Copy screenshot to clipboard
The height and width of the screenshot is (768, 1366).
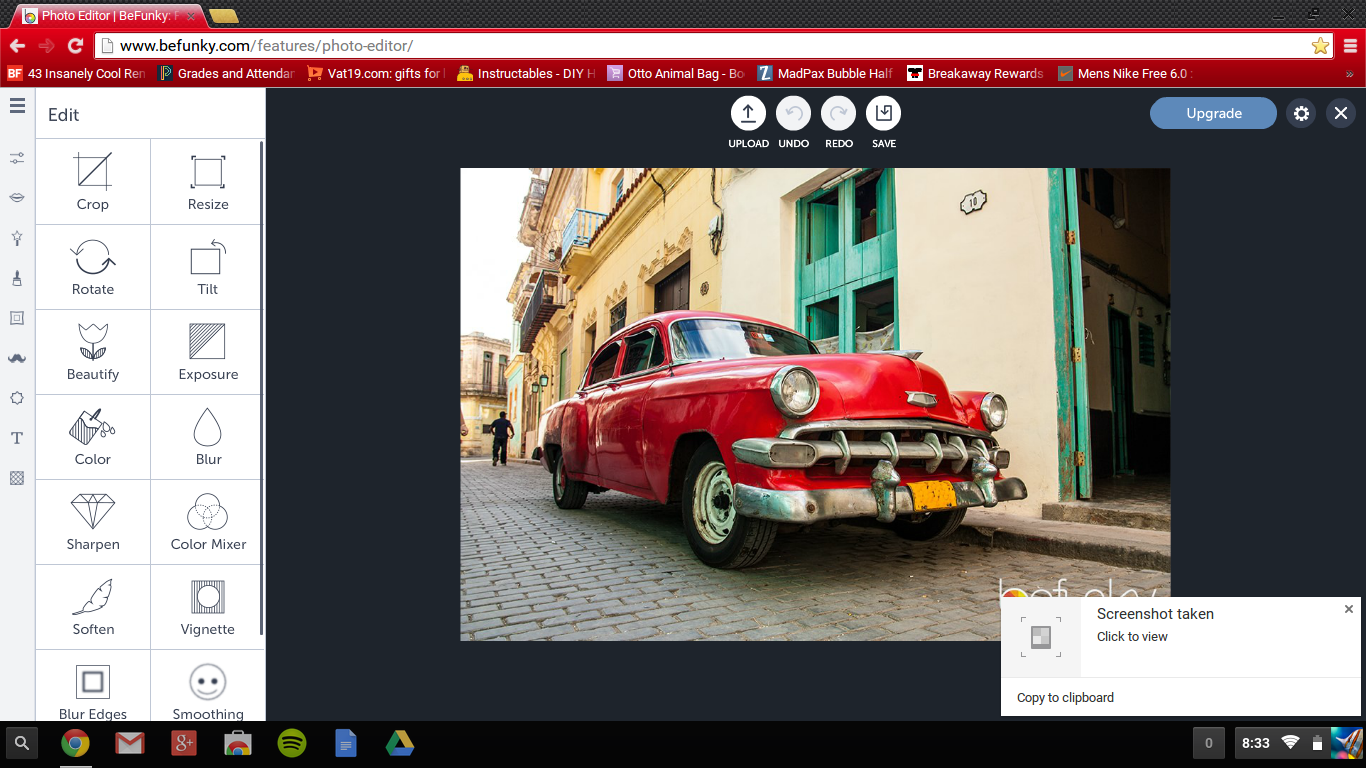coord(1065,698)
